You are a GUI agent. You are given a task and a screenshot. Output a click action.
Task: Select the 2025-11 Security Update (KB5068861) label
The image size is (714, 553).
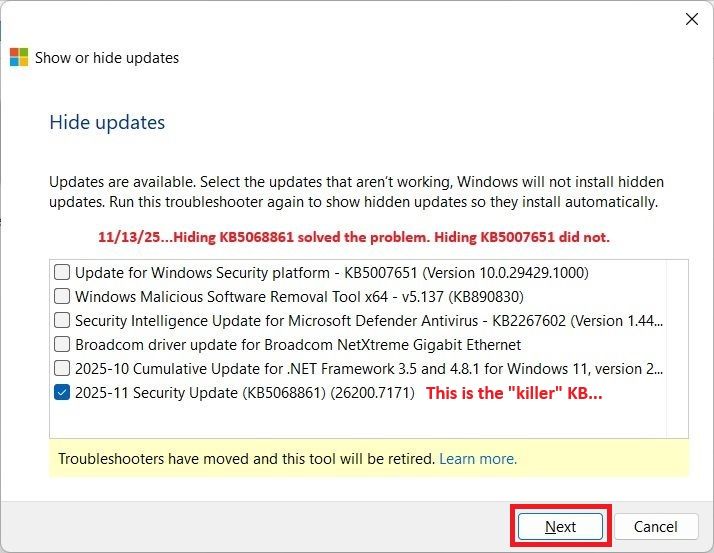[x=244, y=393]
